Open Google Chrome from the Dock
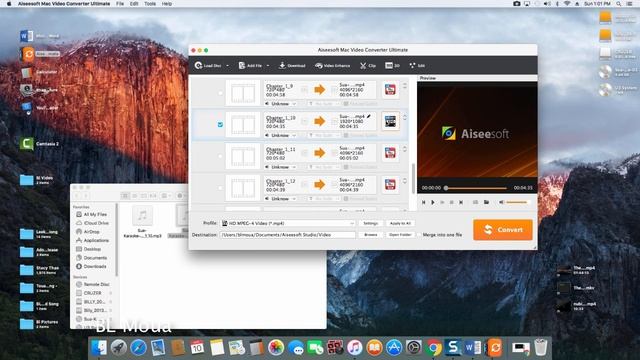The image size is (640, 360). pyautogui.click(x=433, y=348)
